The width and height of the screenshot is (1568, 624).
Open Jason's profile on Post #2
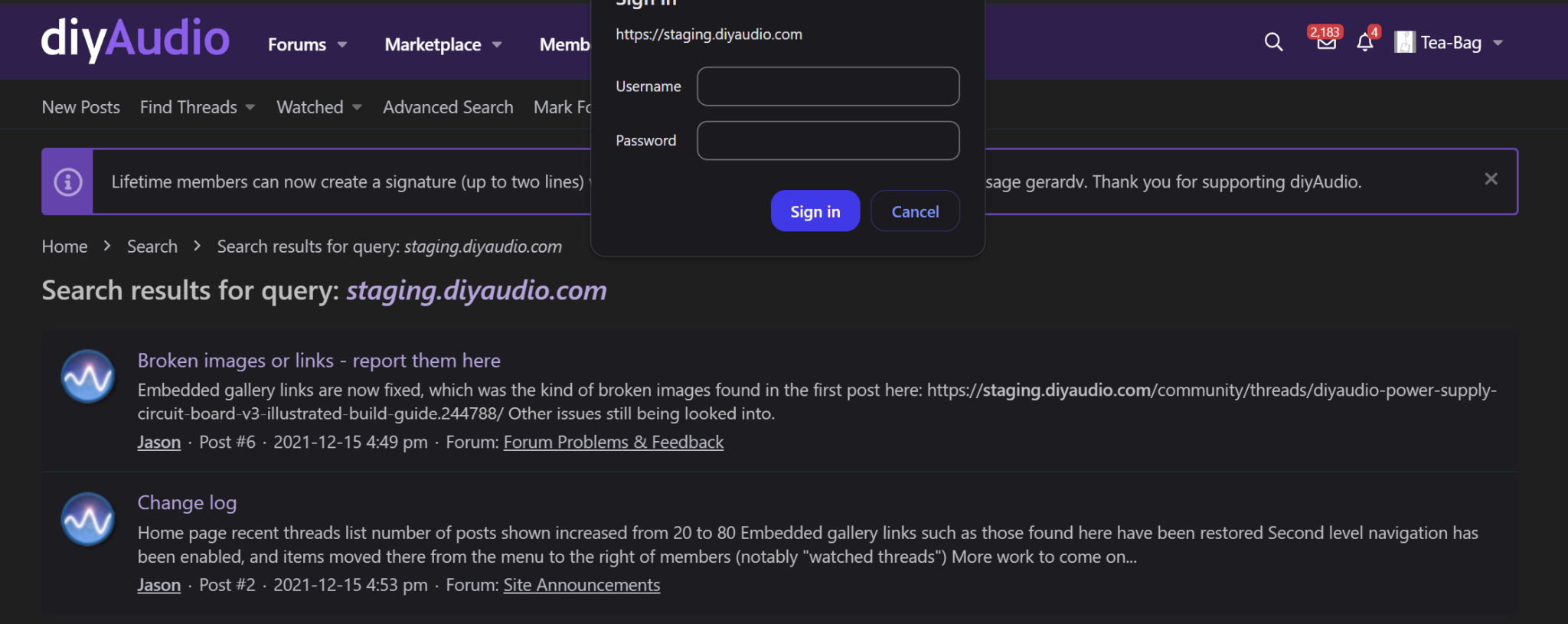tap(159, 585)
